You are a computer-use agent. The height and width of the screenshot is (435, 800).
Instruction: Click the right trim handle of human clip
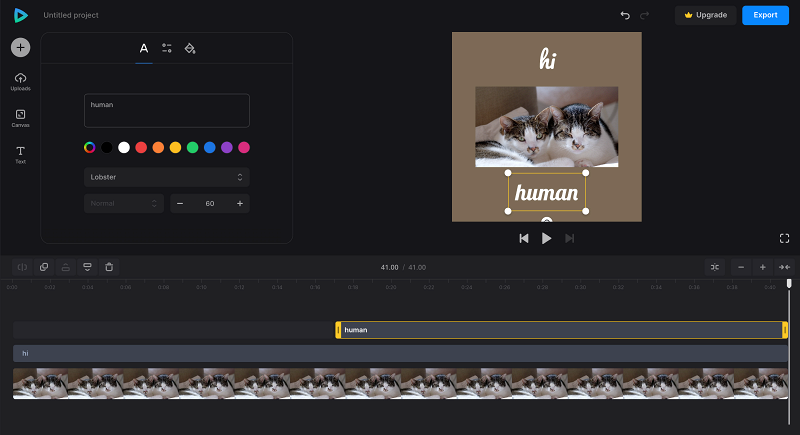(x=785, y=330)
